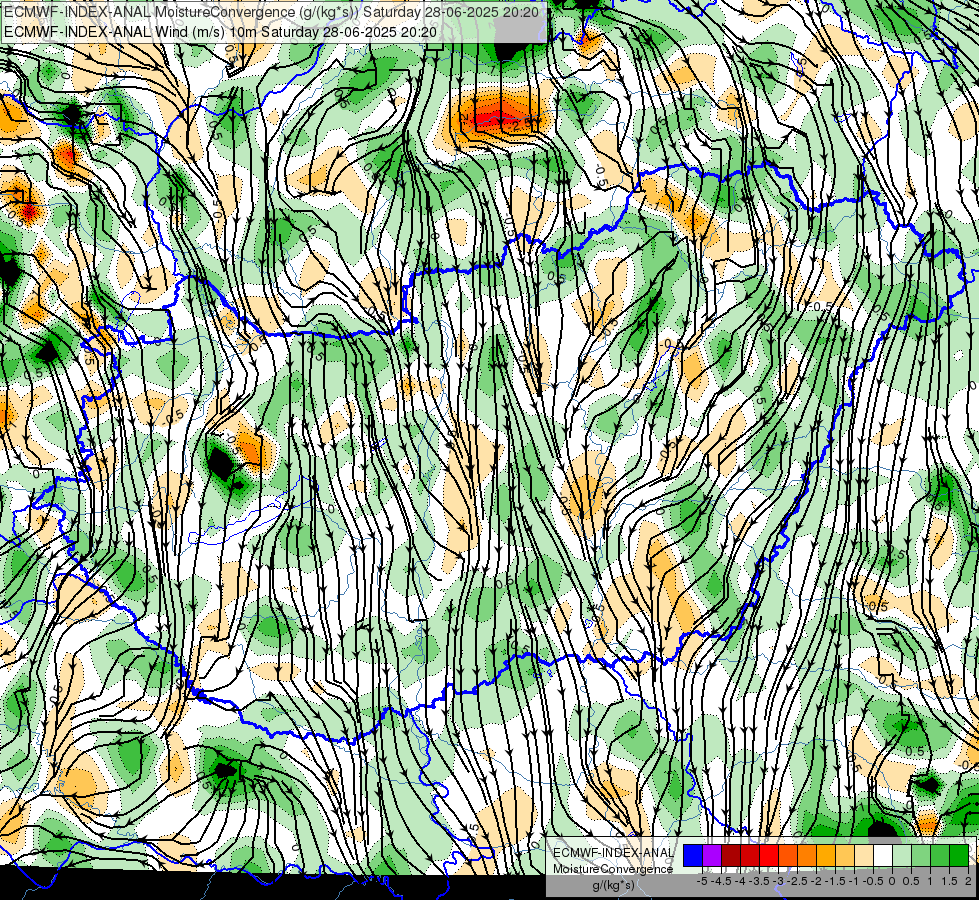Click the '-4' legend scale value
This screenshot has height=900, width=979.
[x=740, y=881]
